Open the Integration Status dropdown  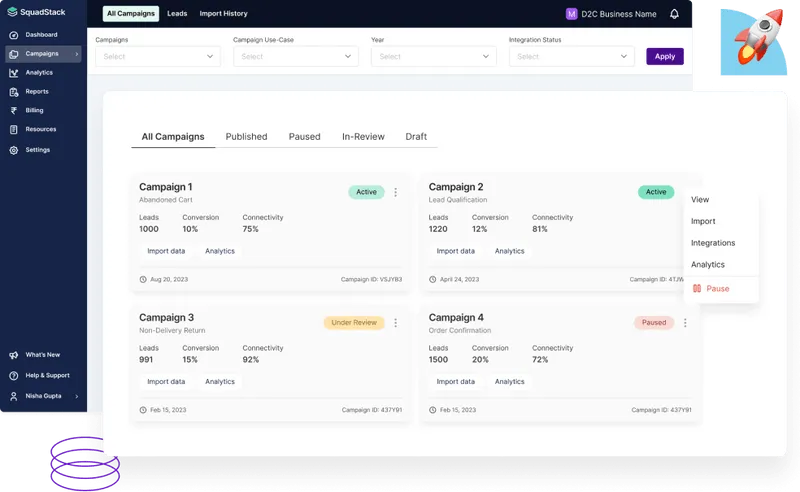[x=571, y=57]
